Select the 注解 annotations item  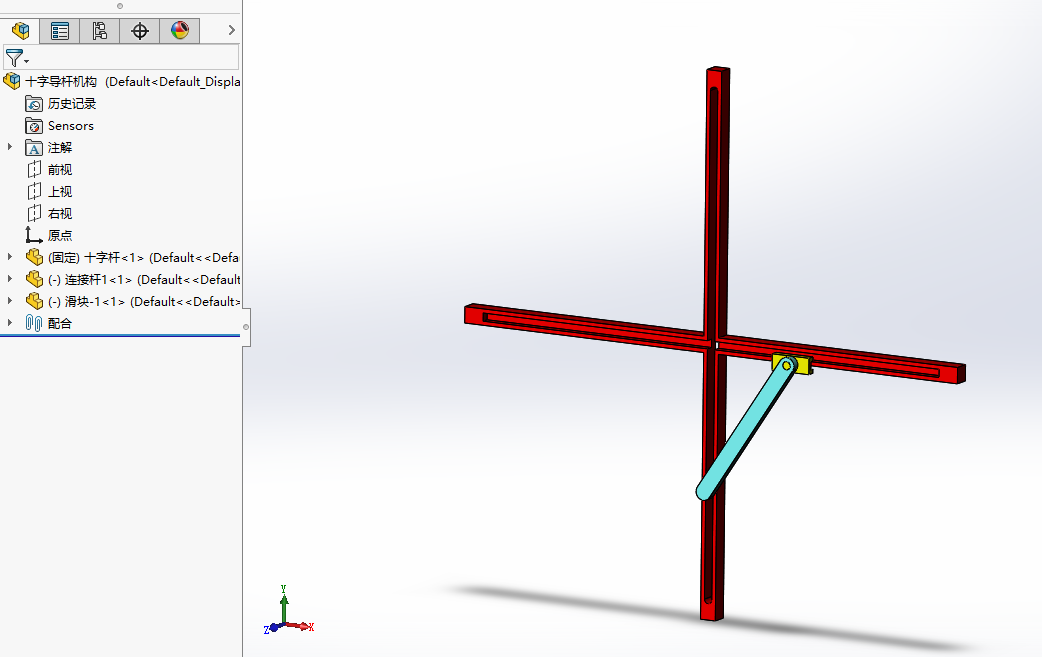click(60, 147)
